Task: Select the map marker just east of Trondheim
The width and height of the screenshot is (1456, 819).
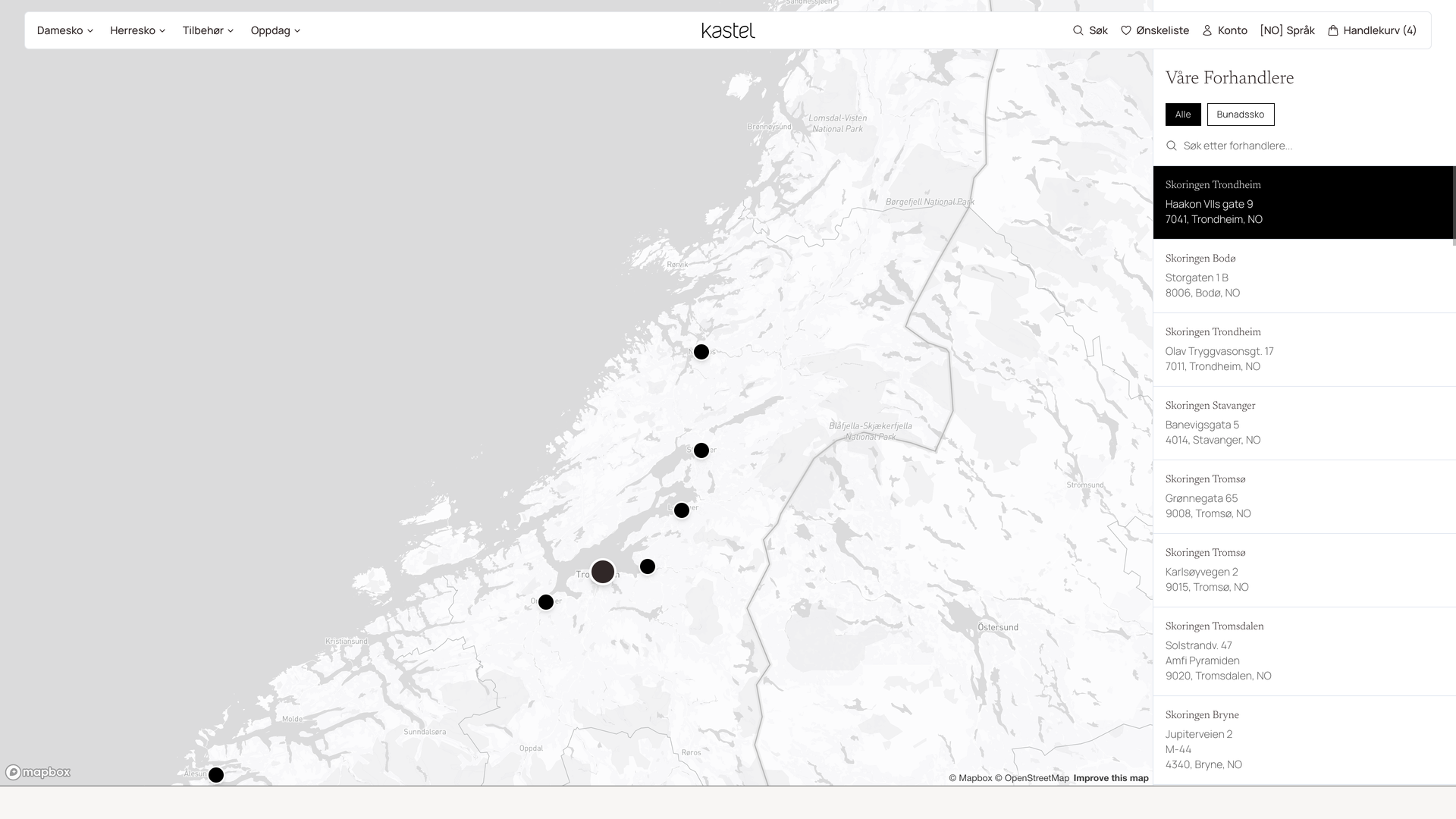Action: 648,566
